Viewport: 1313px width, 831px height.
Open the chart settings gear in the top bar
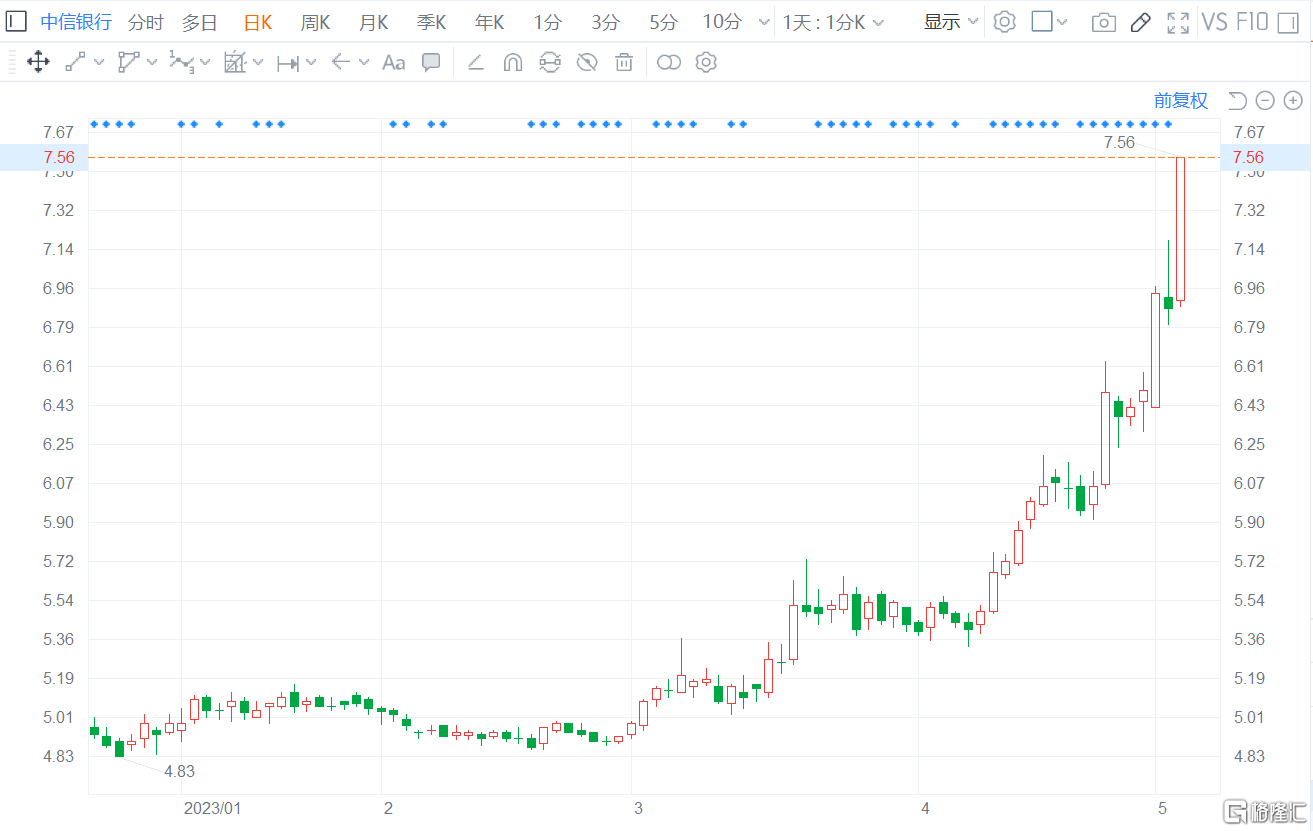[1005, 22]
